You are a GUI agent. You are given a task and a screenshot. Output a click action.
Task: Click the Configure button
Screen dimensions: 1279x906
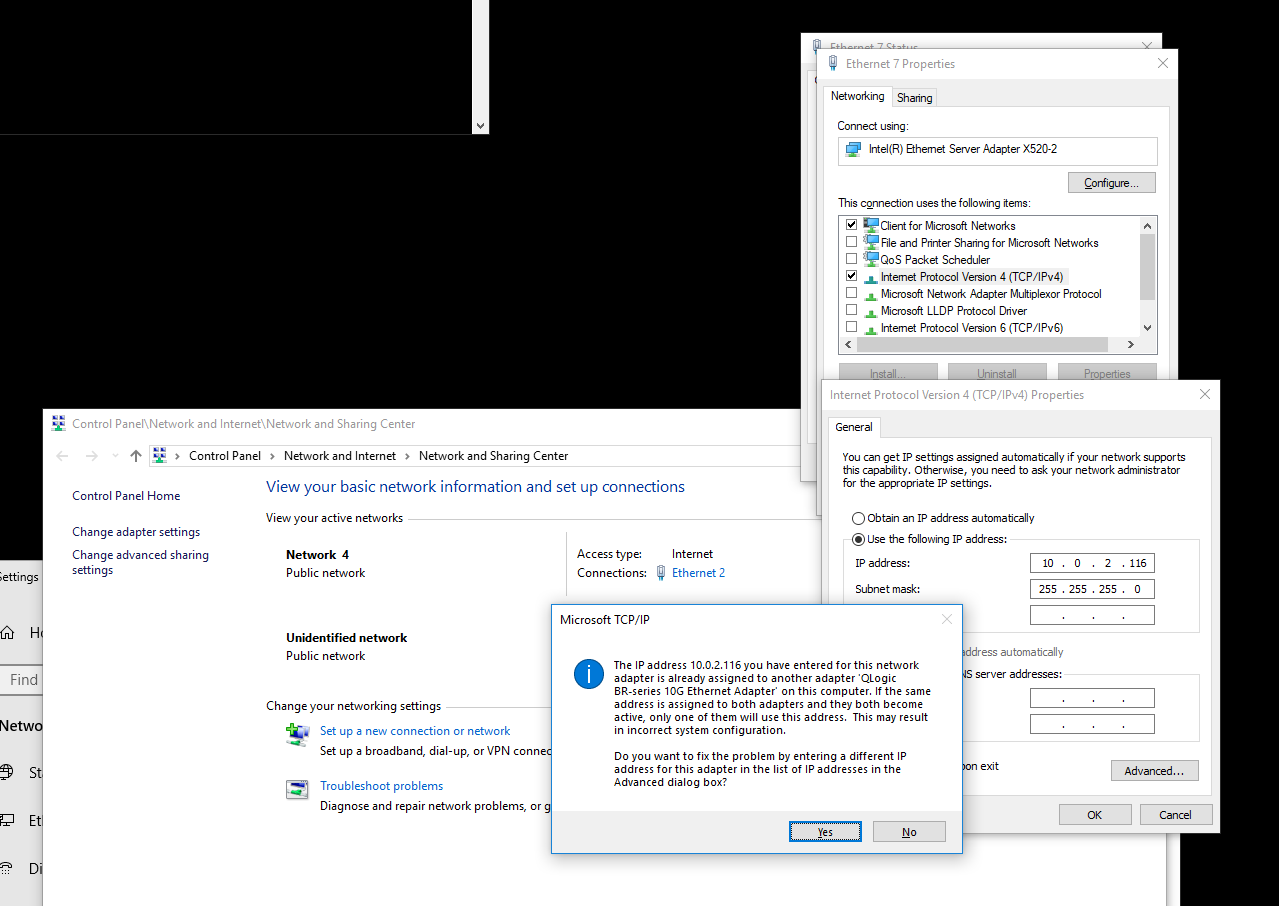(1112, 183)
